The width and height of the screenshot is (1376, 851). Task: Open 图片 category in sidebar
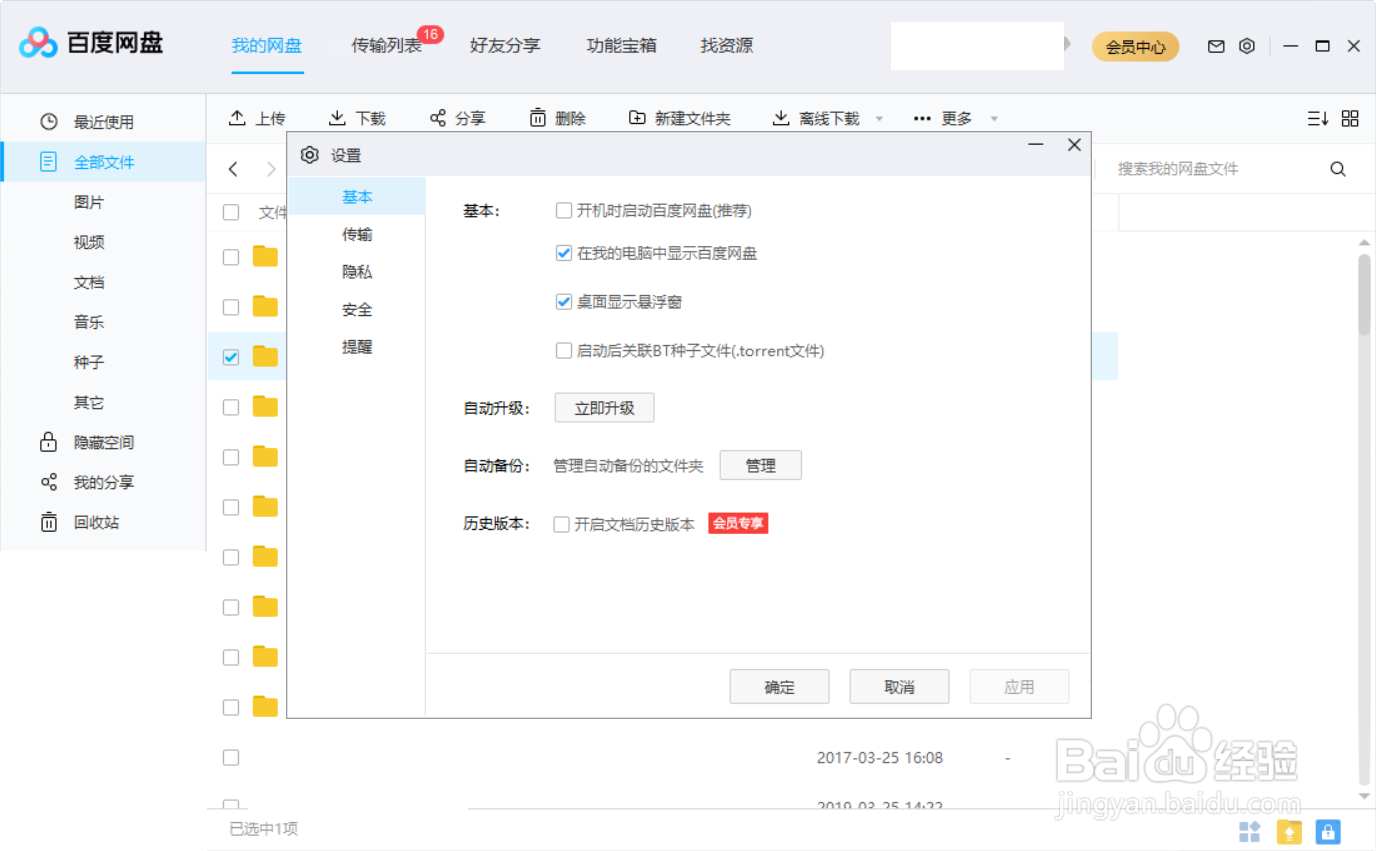pyautogui.click(x=89, y=202)
